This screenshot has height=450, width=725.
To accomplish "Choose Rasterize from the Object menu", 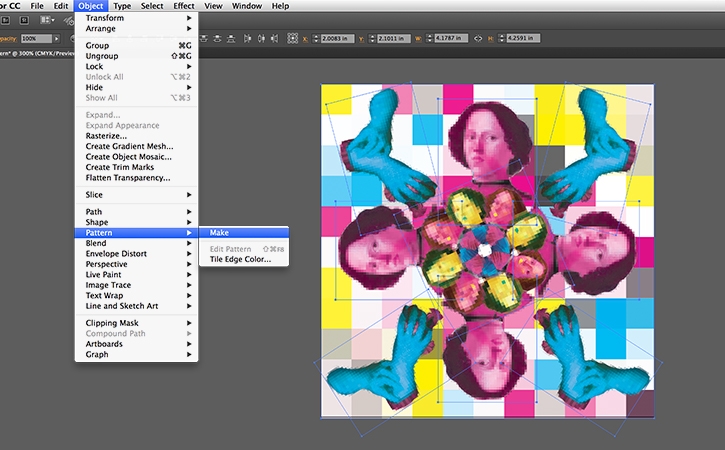I will coord(105,136).
